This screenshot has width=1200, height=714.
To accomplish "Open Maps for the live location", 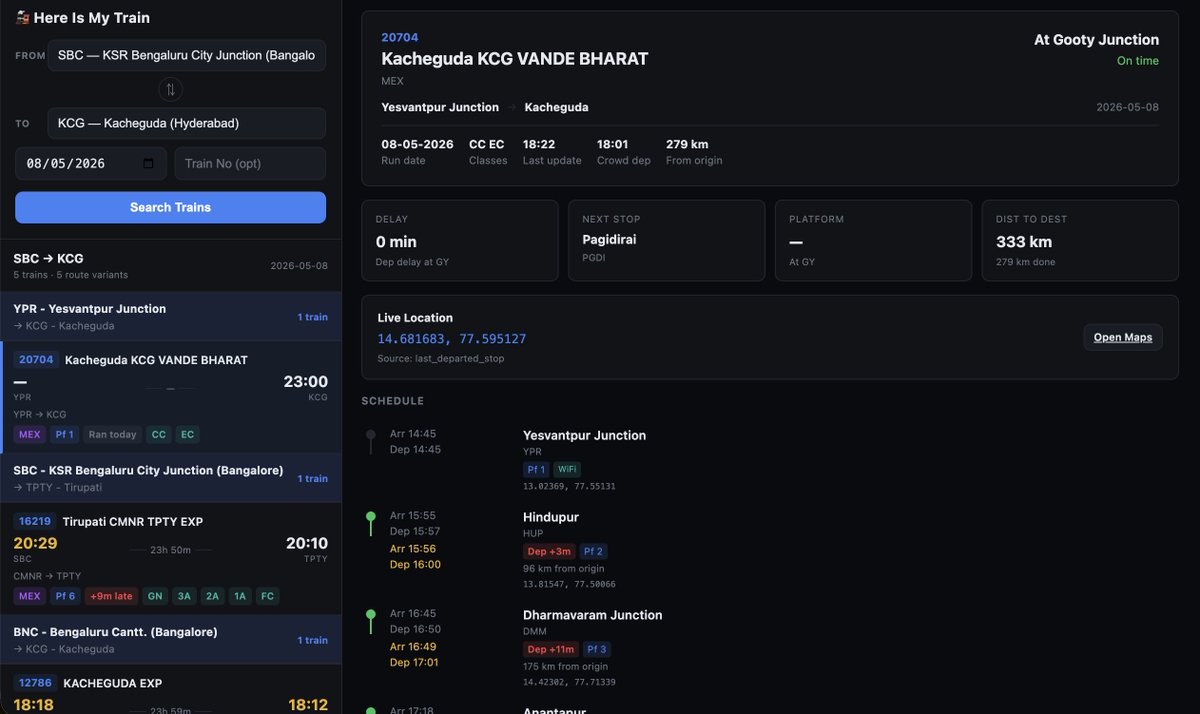I will click(x=1123, y=337).
